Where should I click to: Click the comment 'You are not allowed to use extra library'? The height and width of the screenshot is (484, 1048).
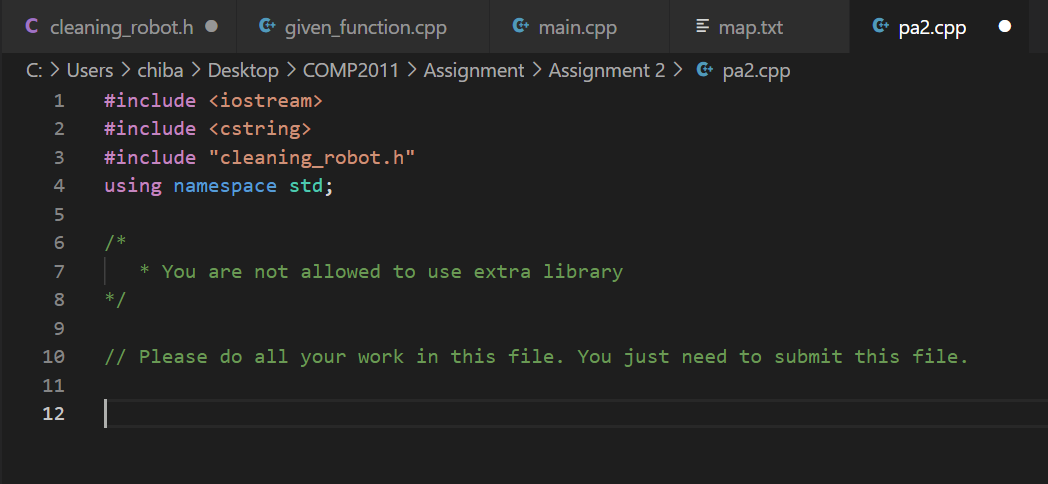(392, 271)
